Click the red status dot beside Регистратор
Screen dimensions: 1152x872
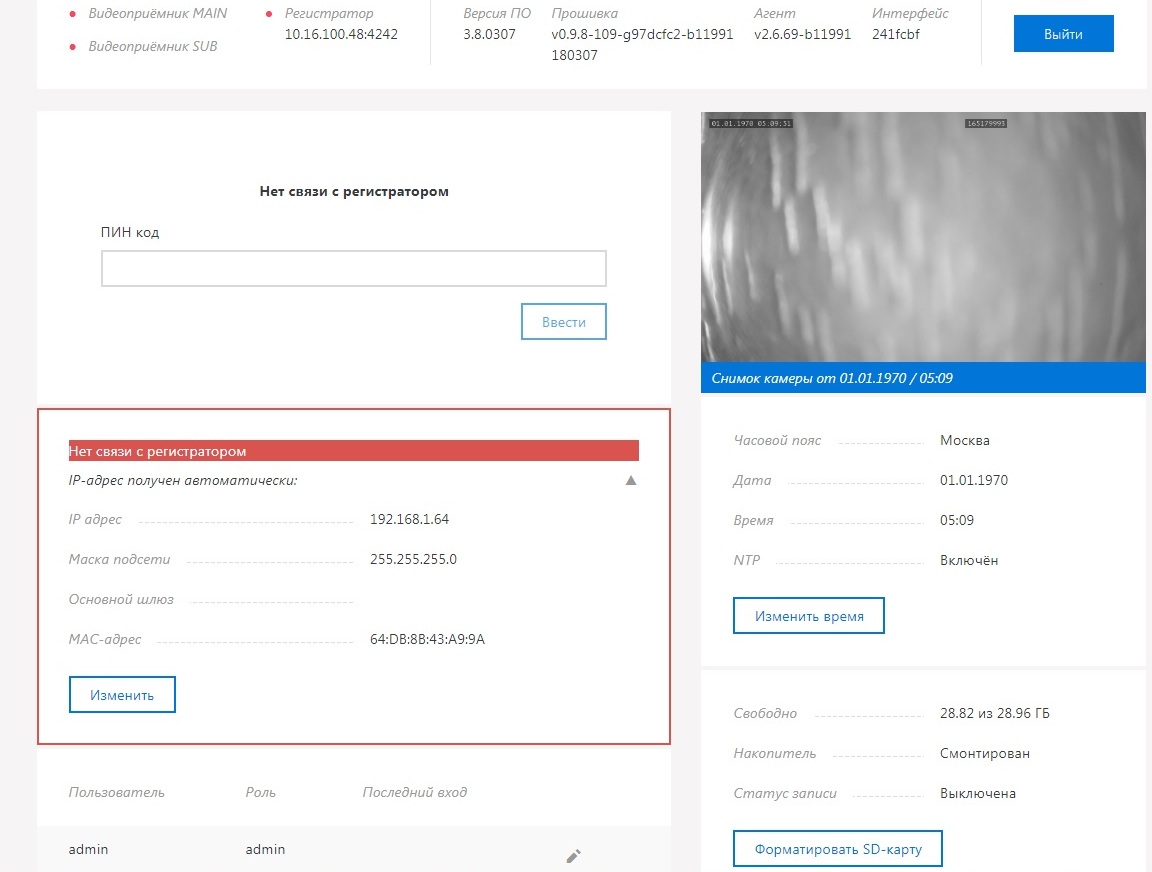269,14
